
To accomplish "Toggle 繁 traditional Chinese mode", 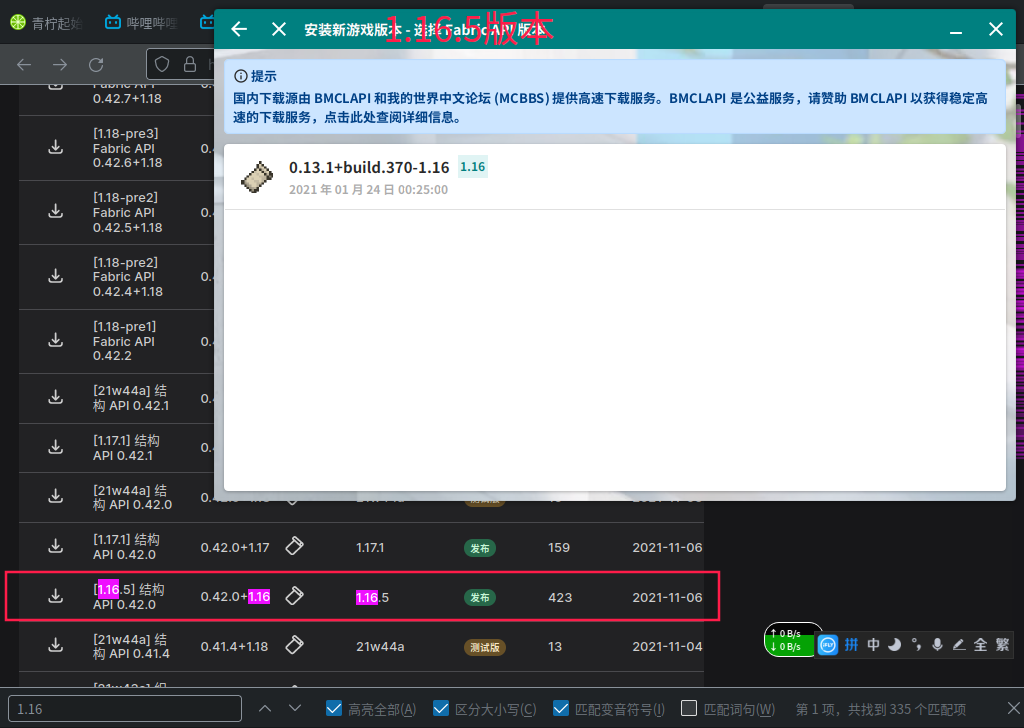I will point(1002,645).
